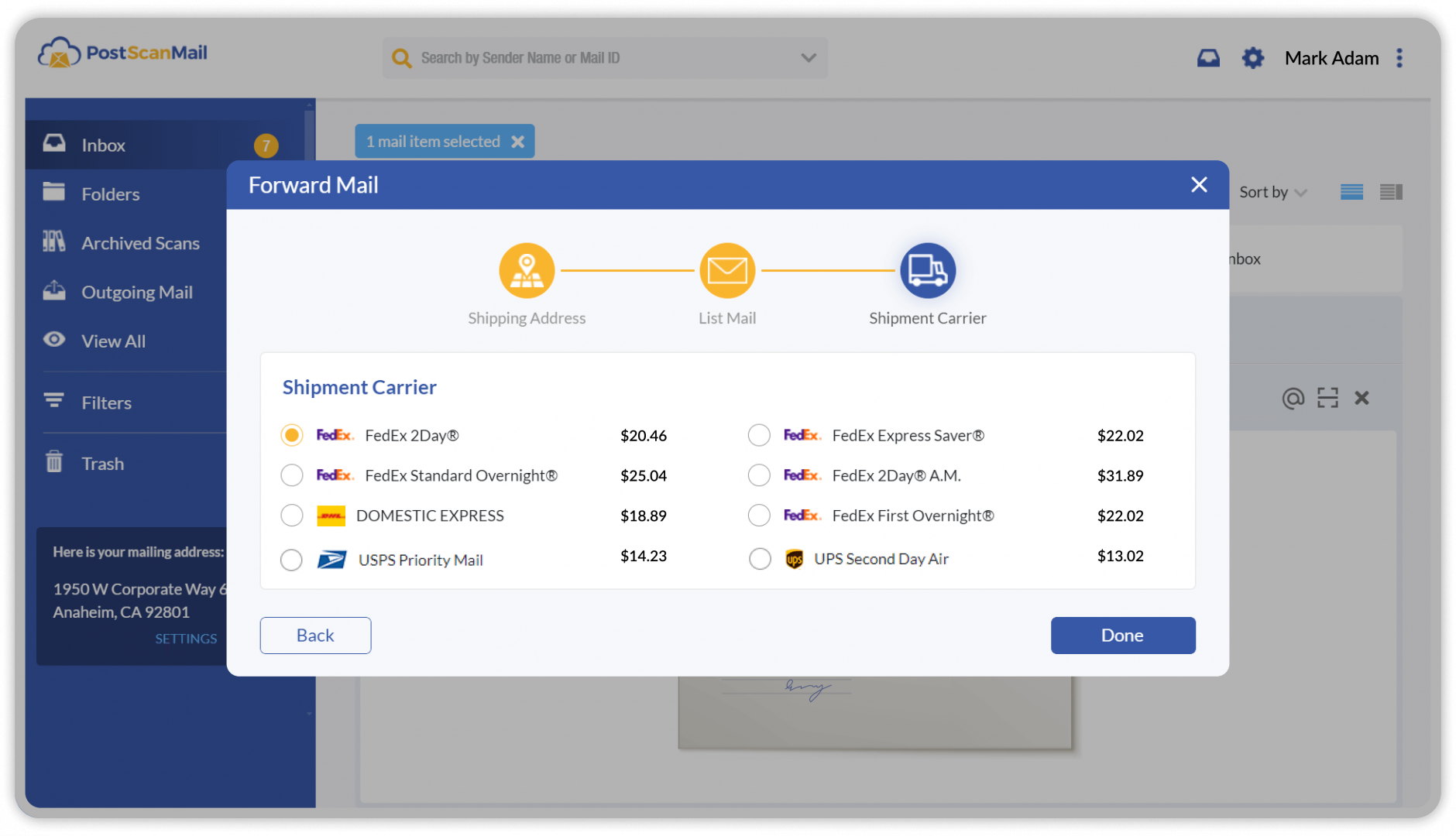This screenshot has height=836, width=1456.
Task: Switch to the grid layout view icon
Action: click(x=1390, y=191)
